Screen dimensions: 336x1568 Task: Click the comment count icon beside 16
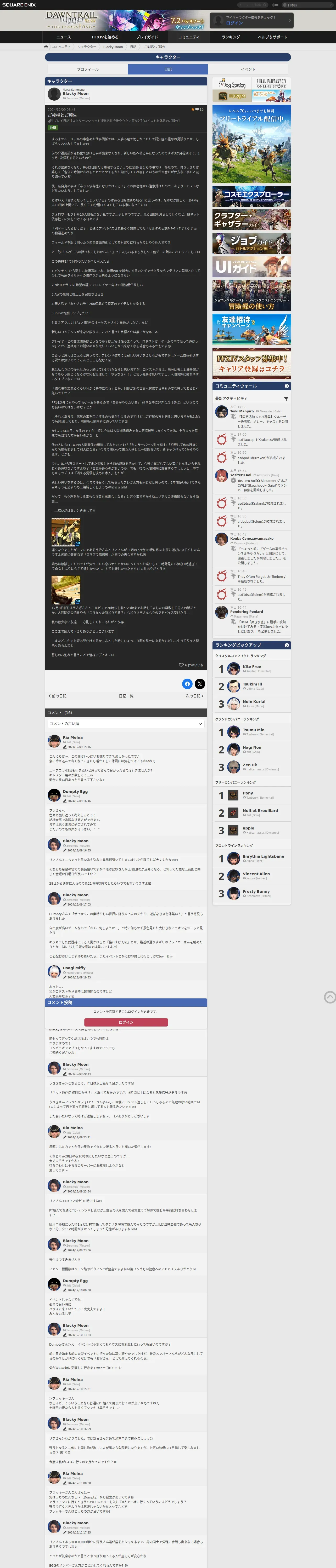(197, 109)
